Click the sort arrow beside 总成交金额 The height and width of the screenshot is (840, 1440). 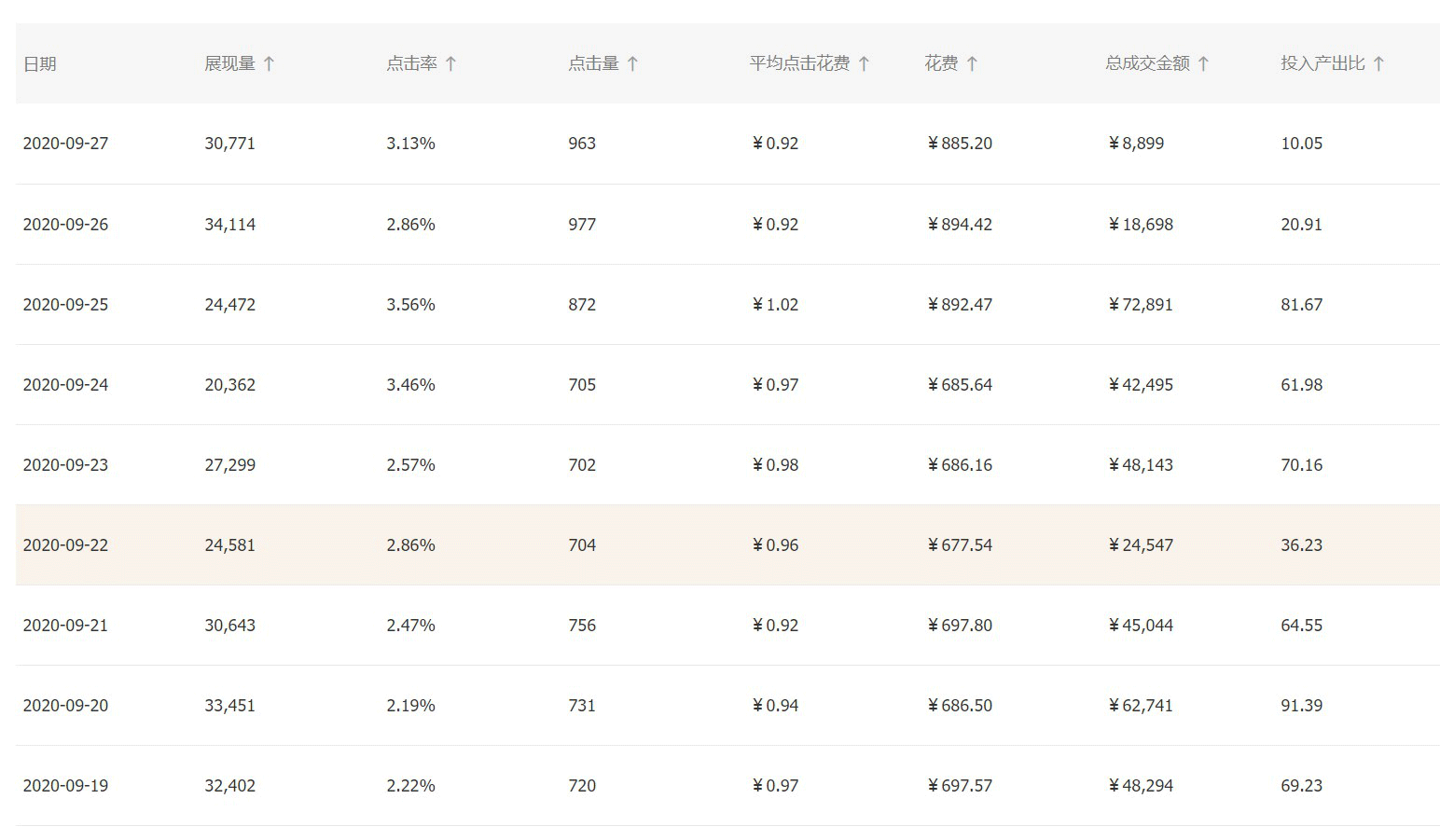tap(1203, 63)
